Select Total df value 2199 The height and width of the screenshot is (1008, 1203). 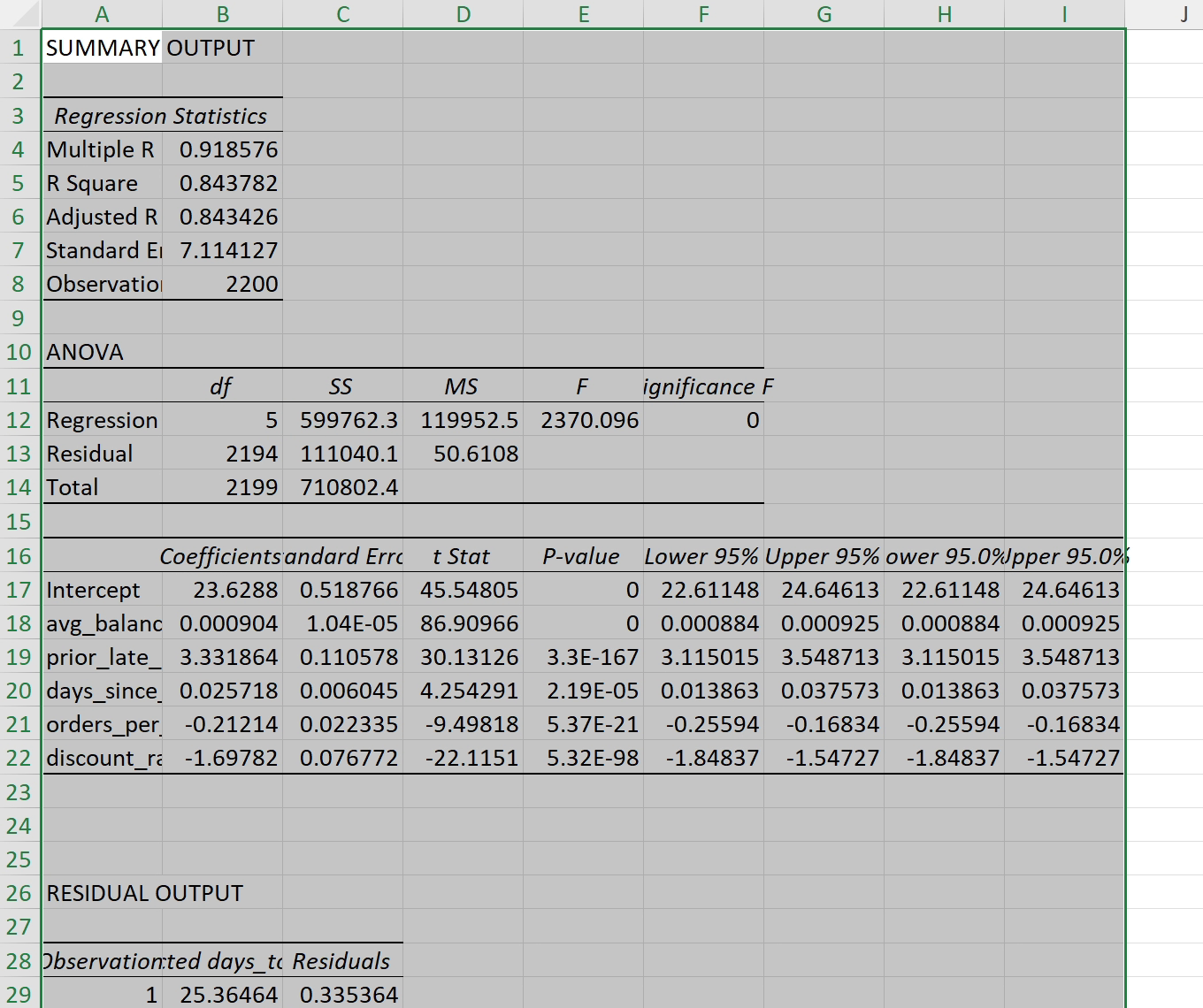click(x=222, y=487)
